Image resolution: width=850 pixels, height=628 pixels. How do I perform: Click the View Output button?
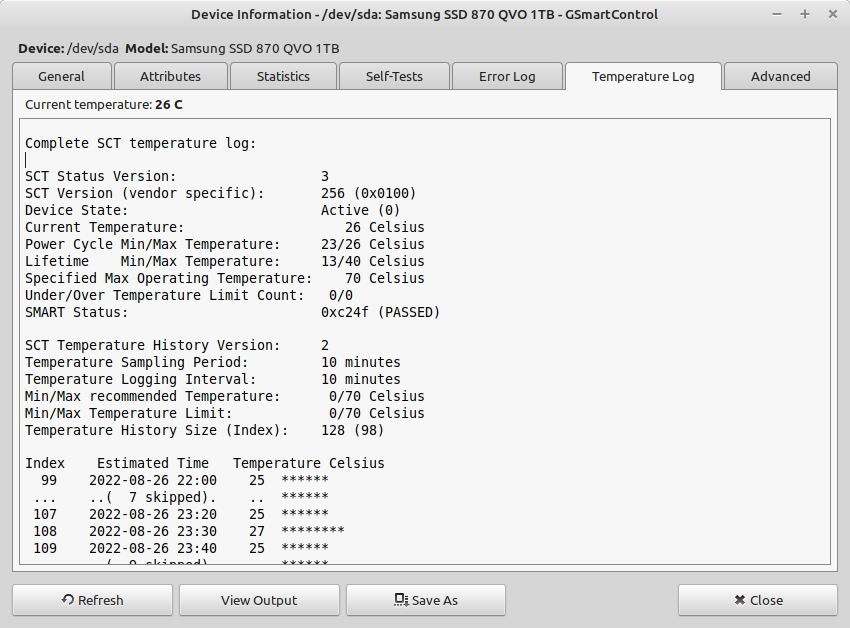pyautogui.click(x=259, y=600)
